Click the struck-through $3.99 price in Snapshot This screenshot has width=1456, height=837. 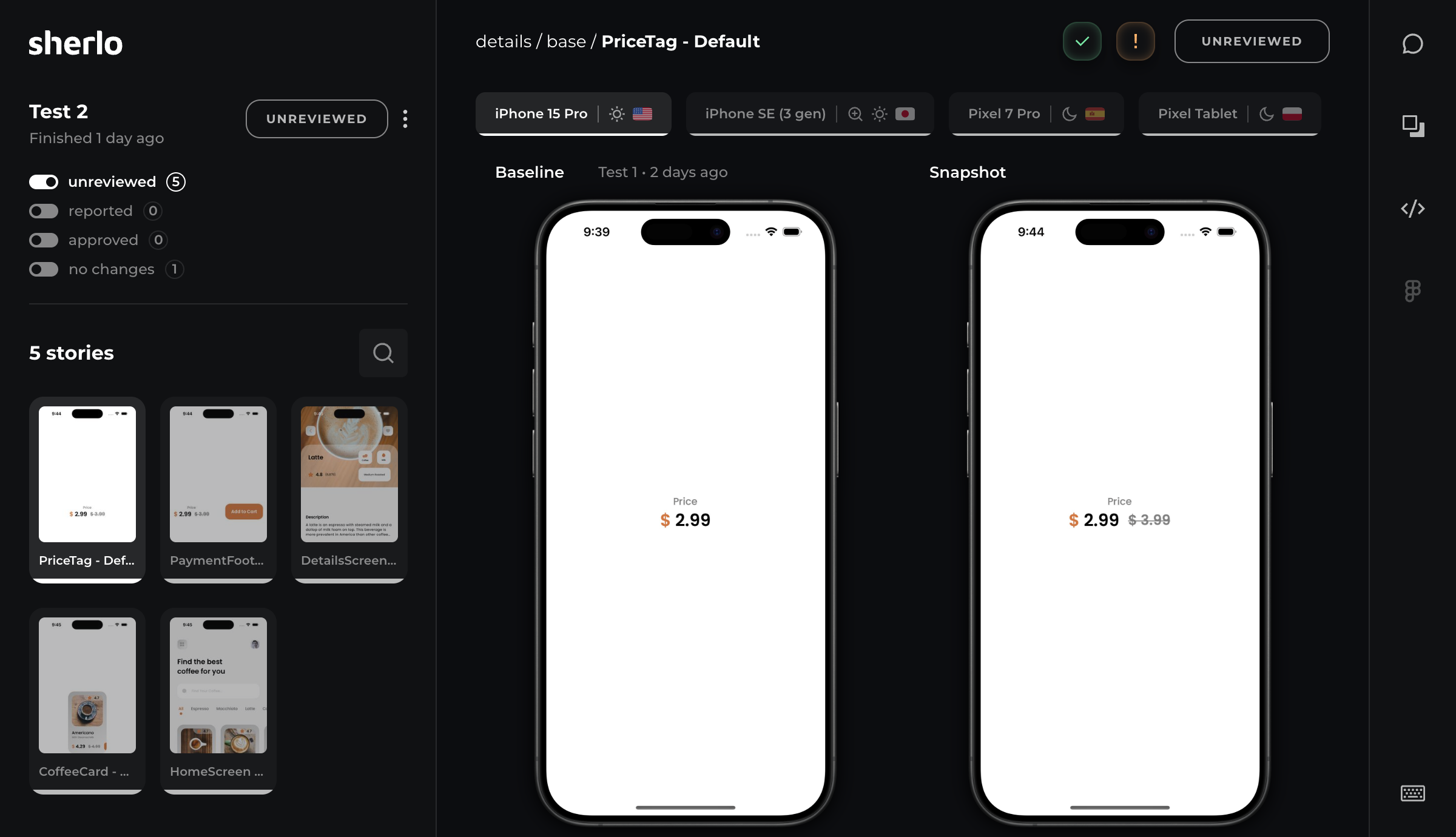1149,520
